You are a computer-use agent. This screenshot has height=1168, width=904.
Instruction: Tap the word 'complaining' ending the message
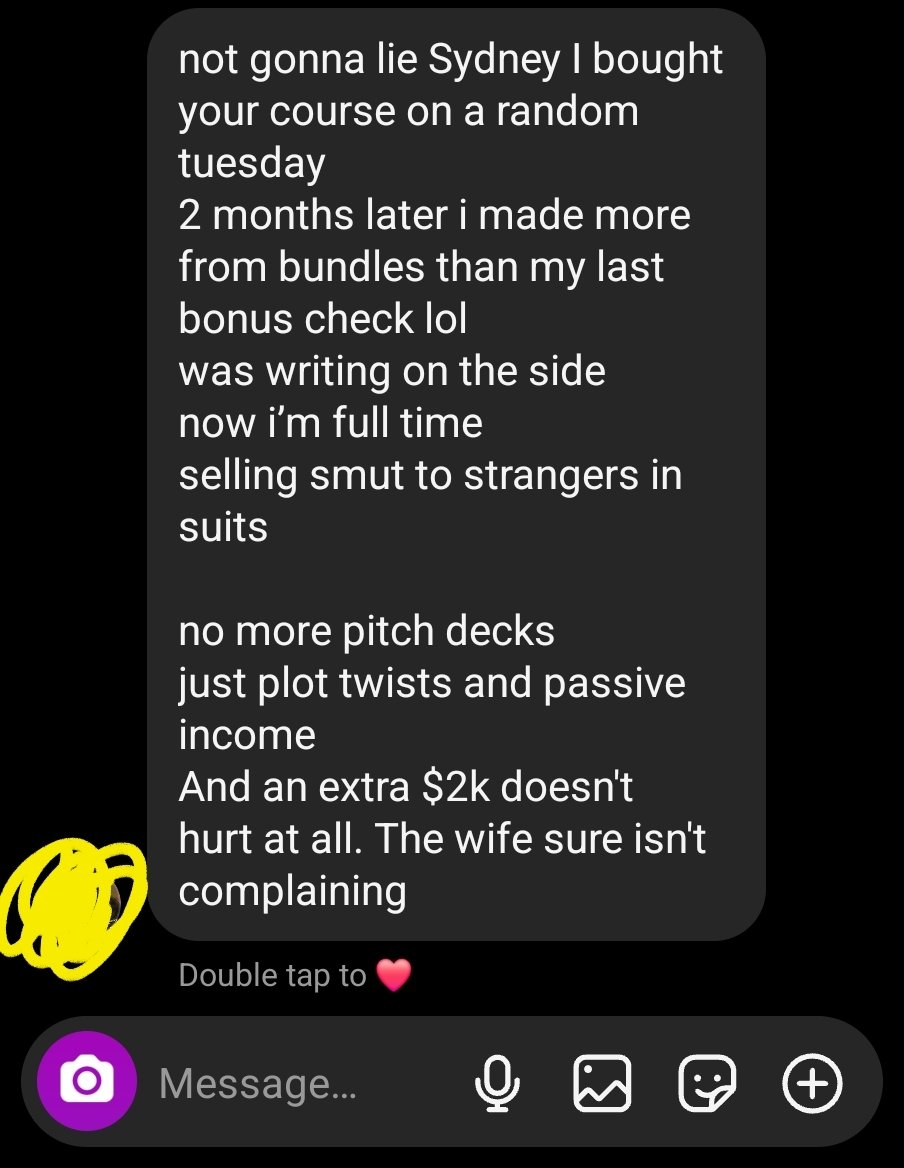pyautogui.click(x=293, y=892)
